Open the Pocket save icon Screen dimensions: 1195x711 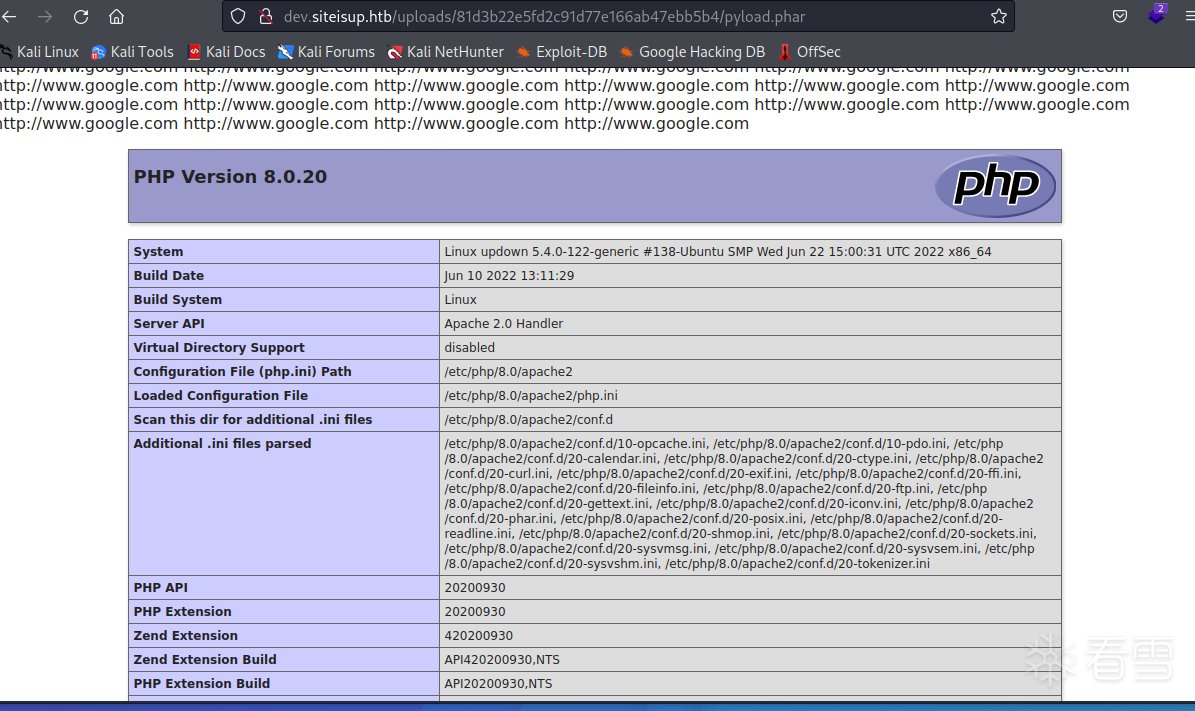tap(1120, 16)
